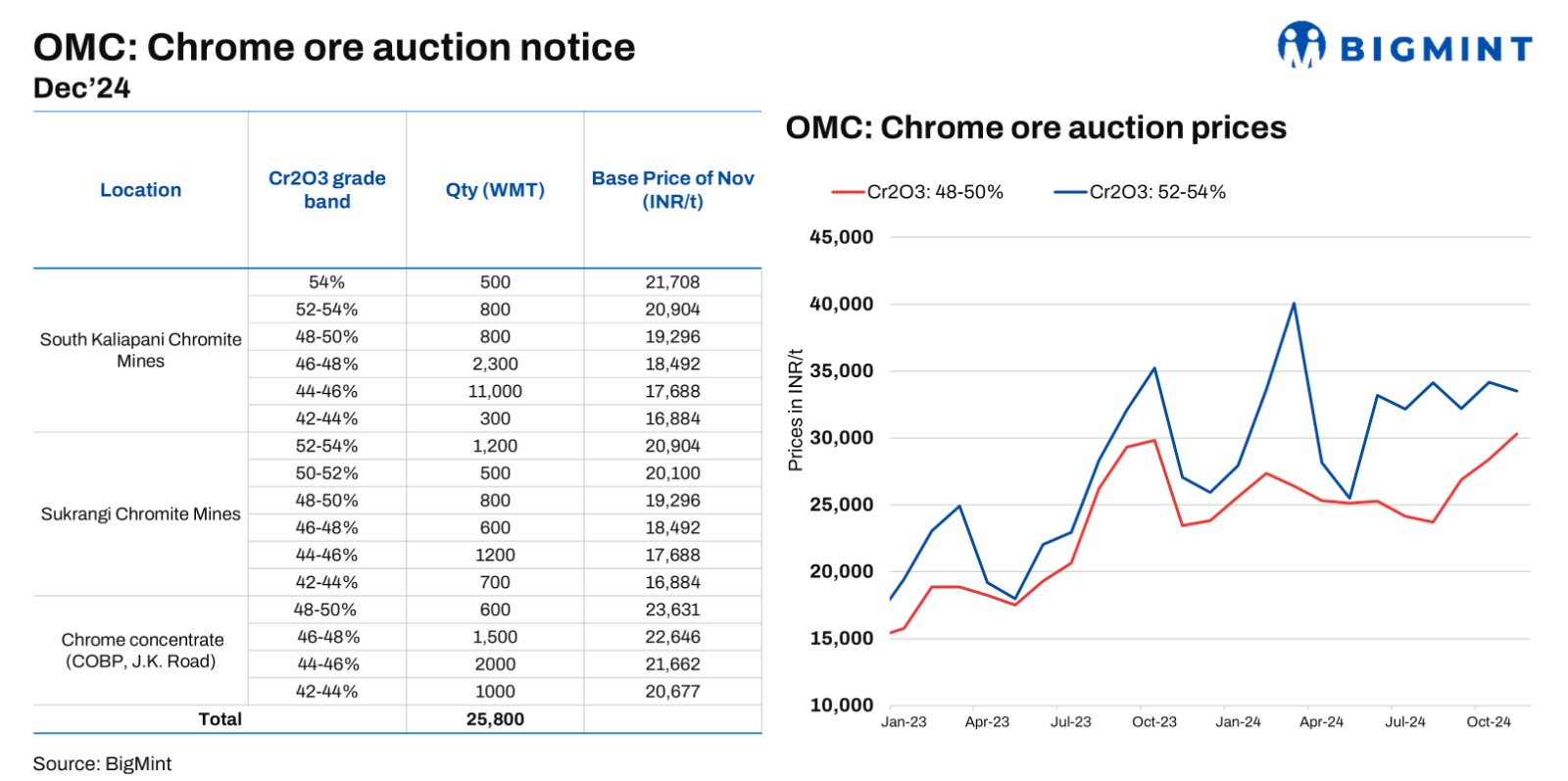Screen dimensions: 1568x781
Task: Select the Location column header
Action: (x=140, y=190)
